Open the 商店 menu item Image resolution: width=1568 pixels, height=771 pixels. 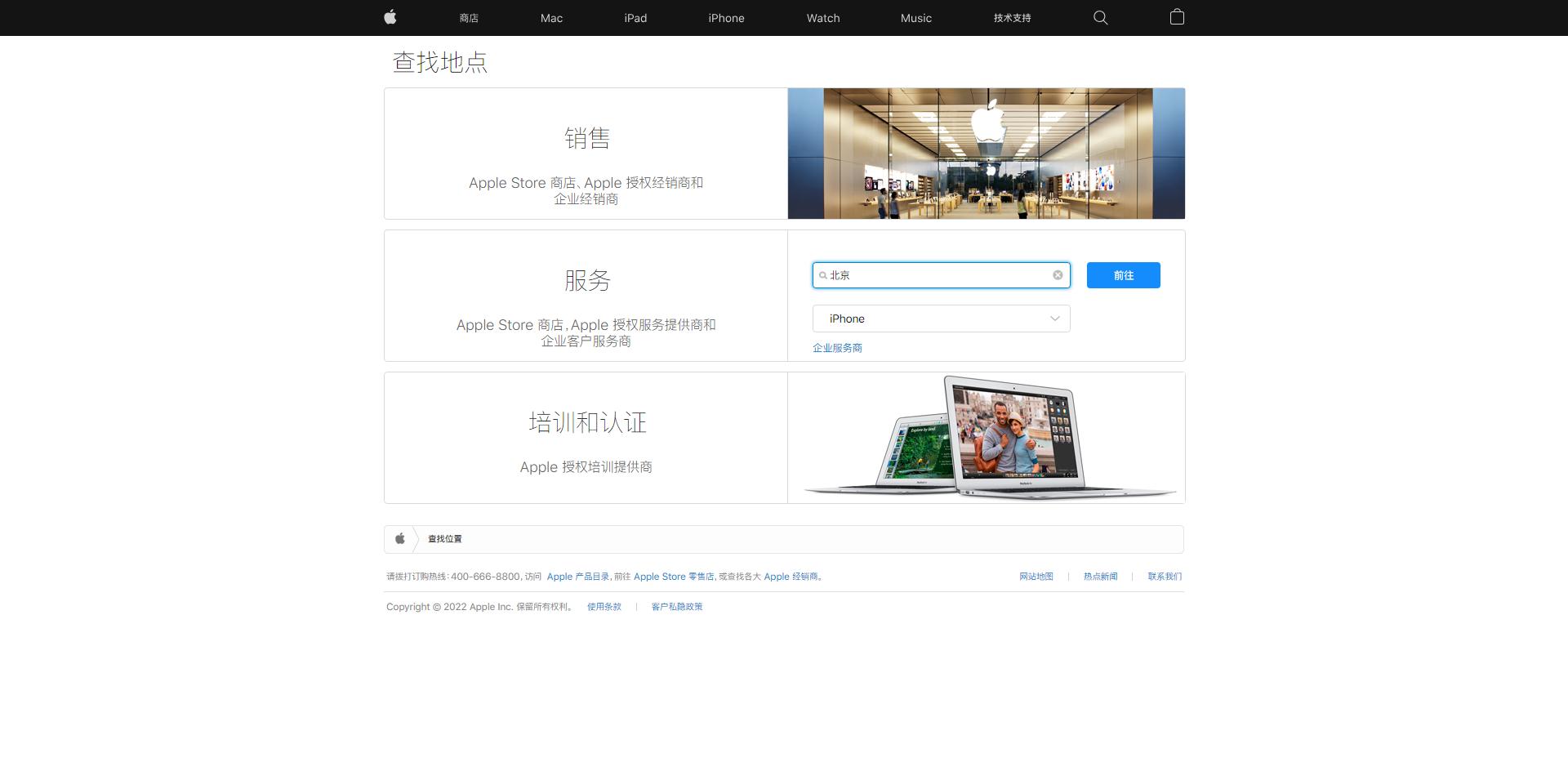469,18
